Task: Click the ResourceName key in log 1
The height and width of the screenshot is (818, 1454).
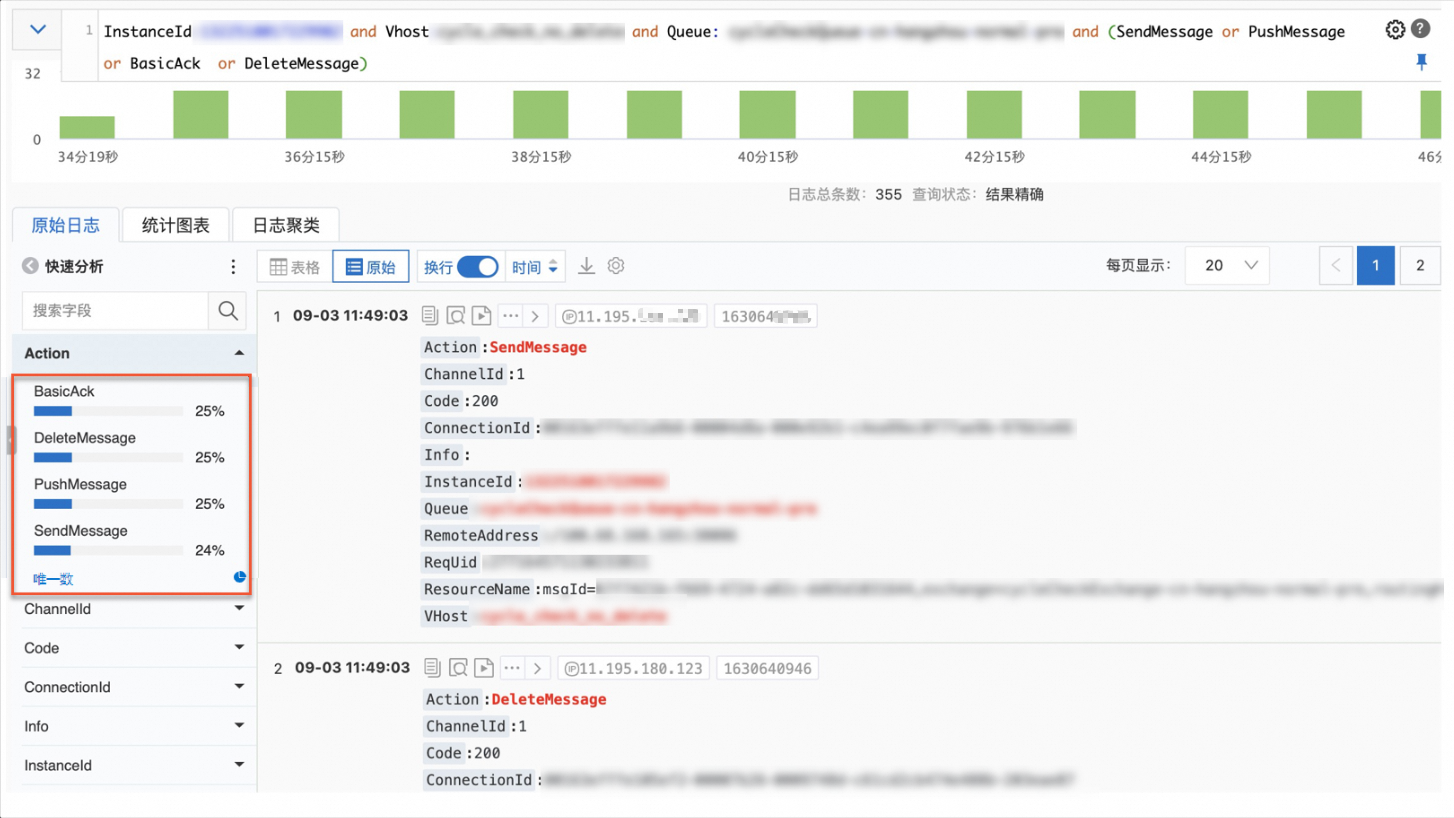Action: [x=479, y=589]
